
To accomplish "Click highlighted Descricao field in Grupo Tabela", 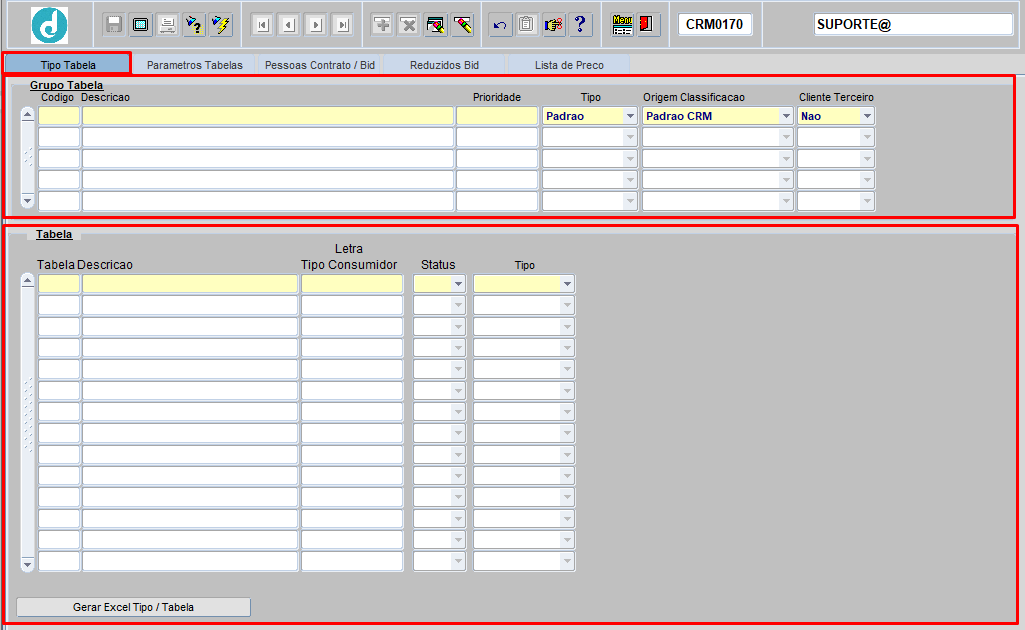I will point(267,116).
